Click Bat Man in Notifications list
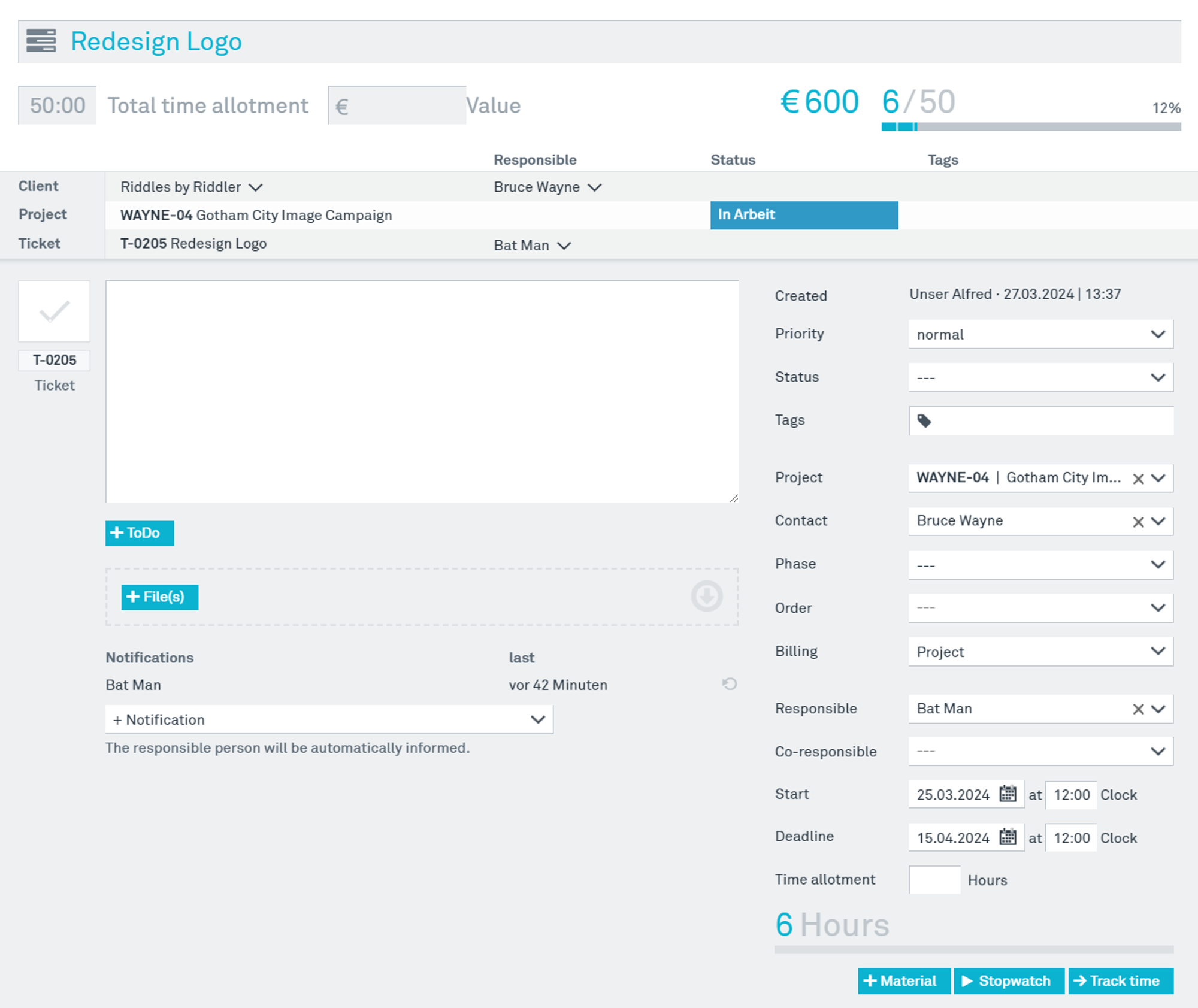Image resolution: width=1198 pixels, height=1008 pixels. (133, 685)
